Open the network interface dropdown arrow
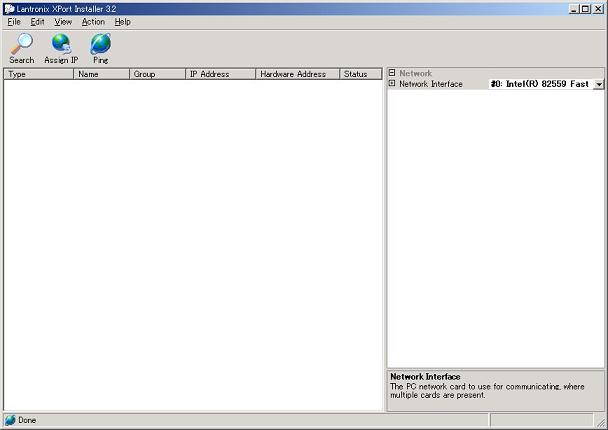 [599, 84]
